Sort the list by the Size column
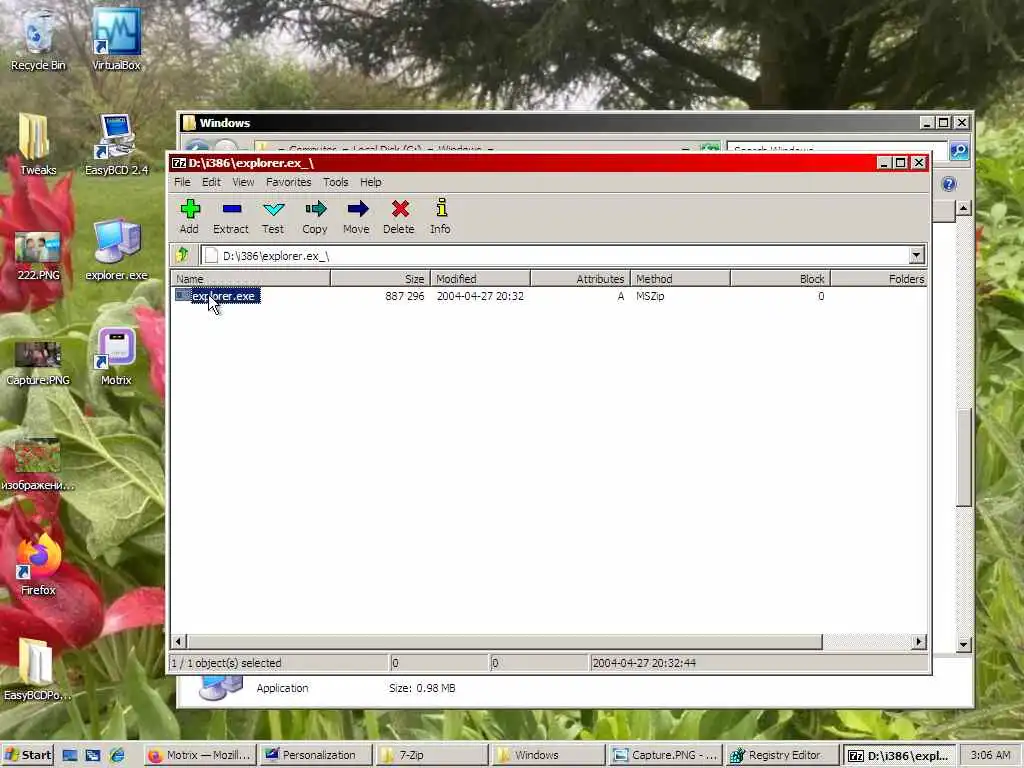 (x=380, y=279)
